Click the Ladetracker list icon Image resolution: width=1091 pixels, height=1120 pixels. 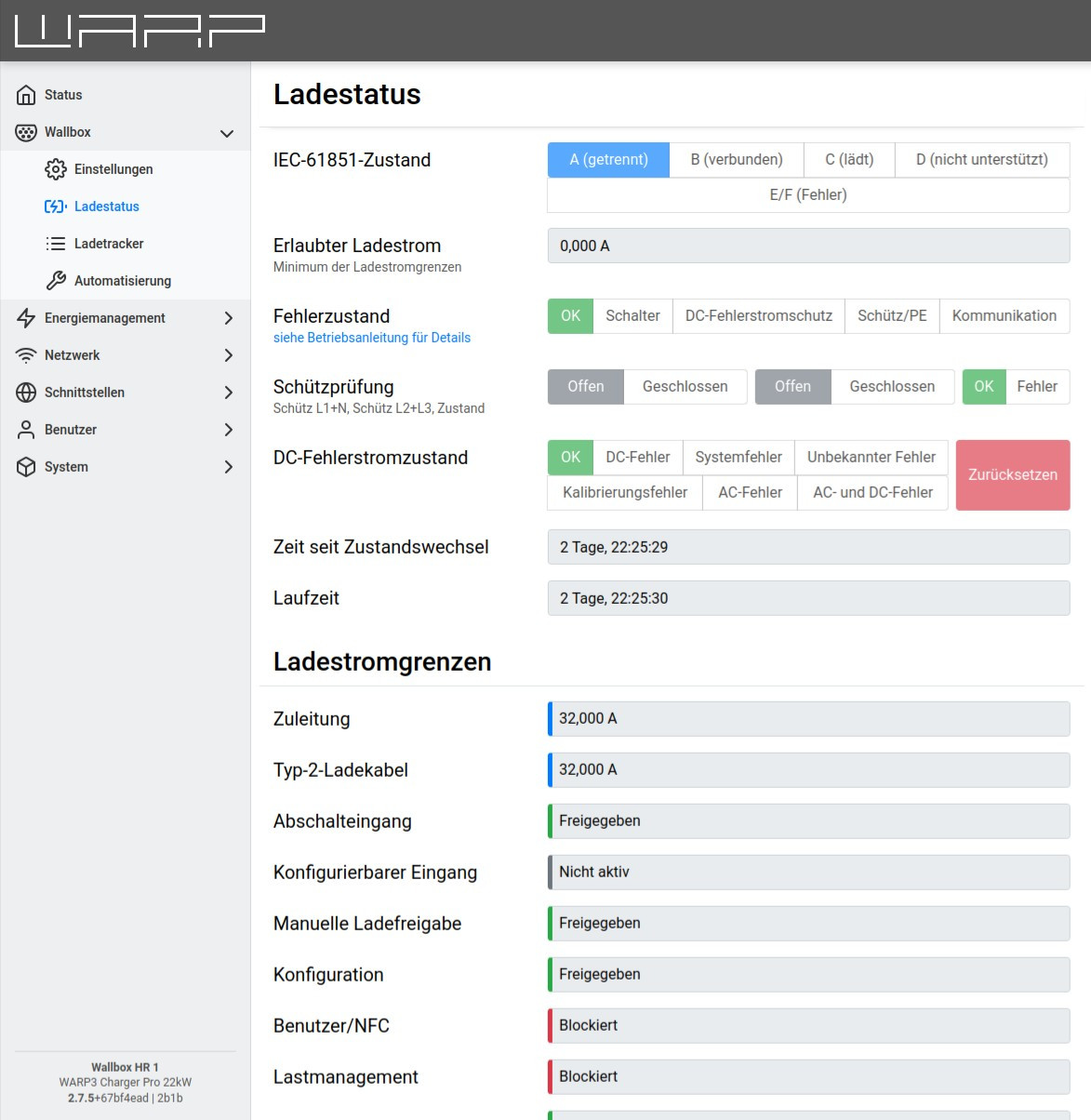[x=56, y=244]
